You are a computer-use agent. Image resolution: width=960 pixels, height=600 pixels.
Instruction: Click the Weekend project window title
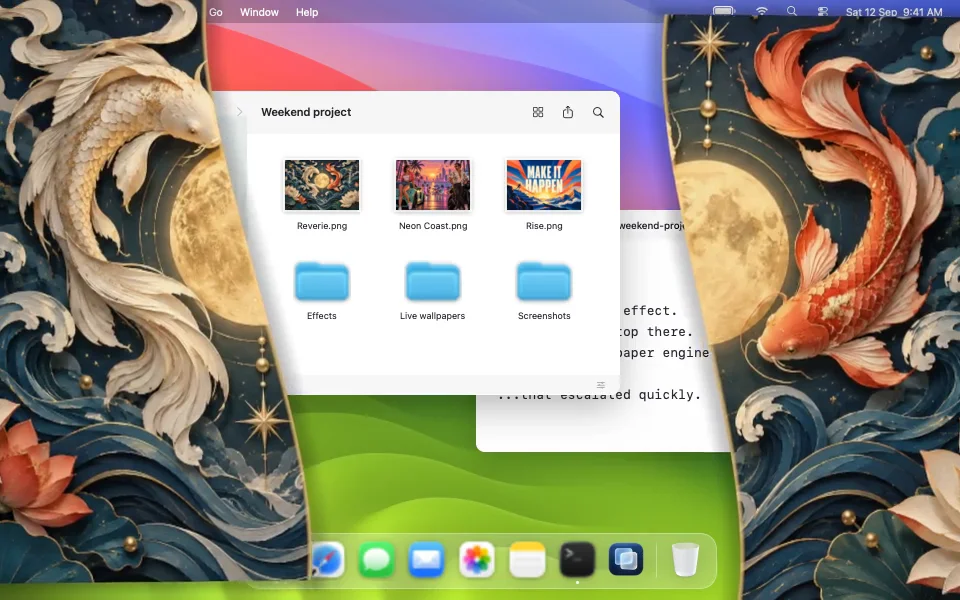click(306, 112)
